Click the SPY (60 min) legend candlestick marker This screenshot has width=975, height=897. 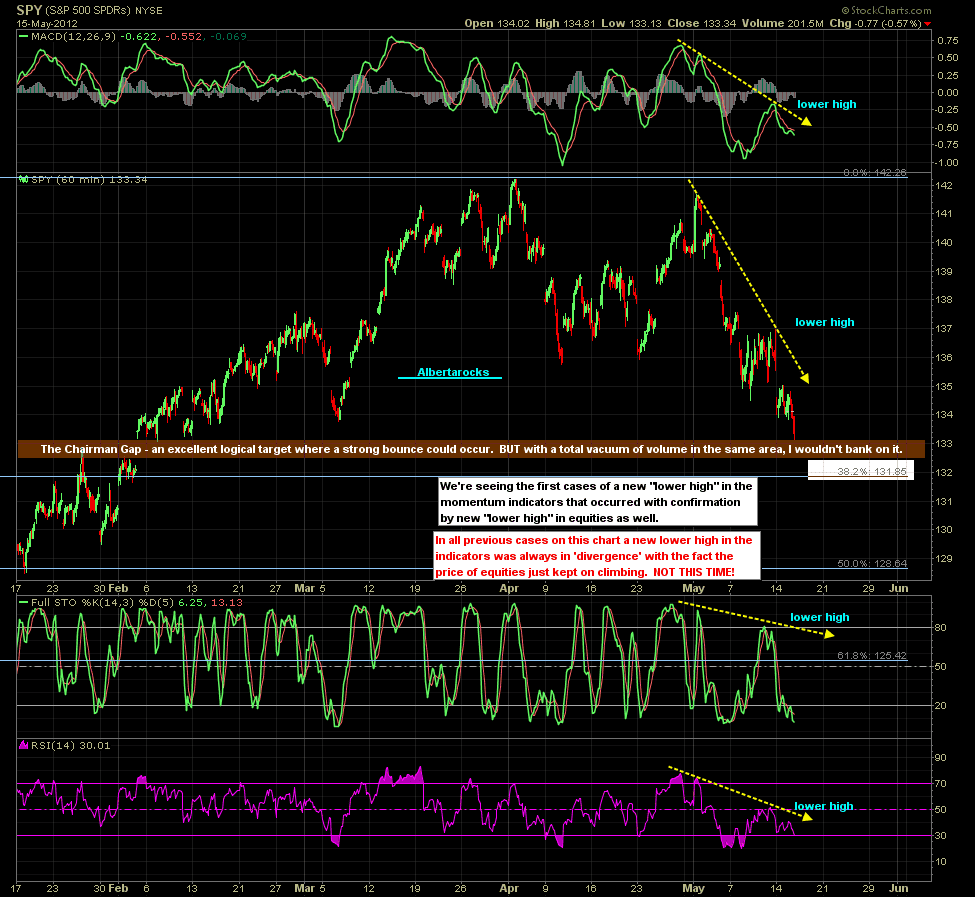pyautogui.click(x=24, y=180)
